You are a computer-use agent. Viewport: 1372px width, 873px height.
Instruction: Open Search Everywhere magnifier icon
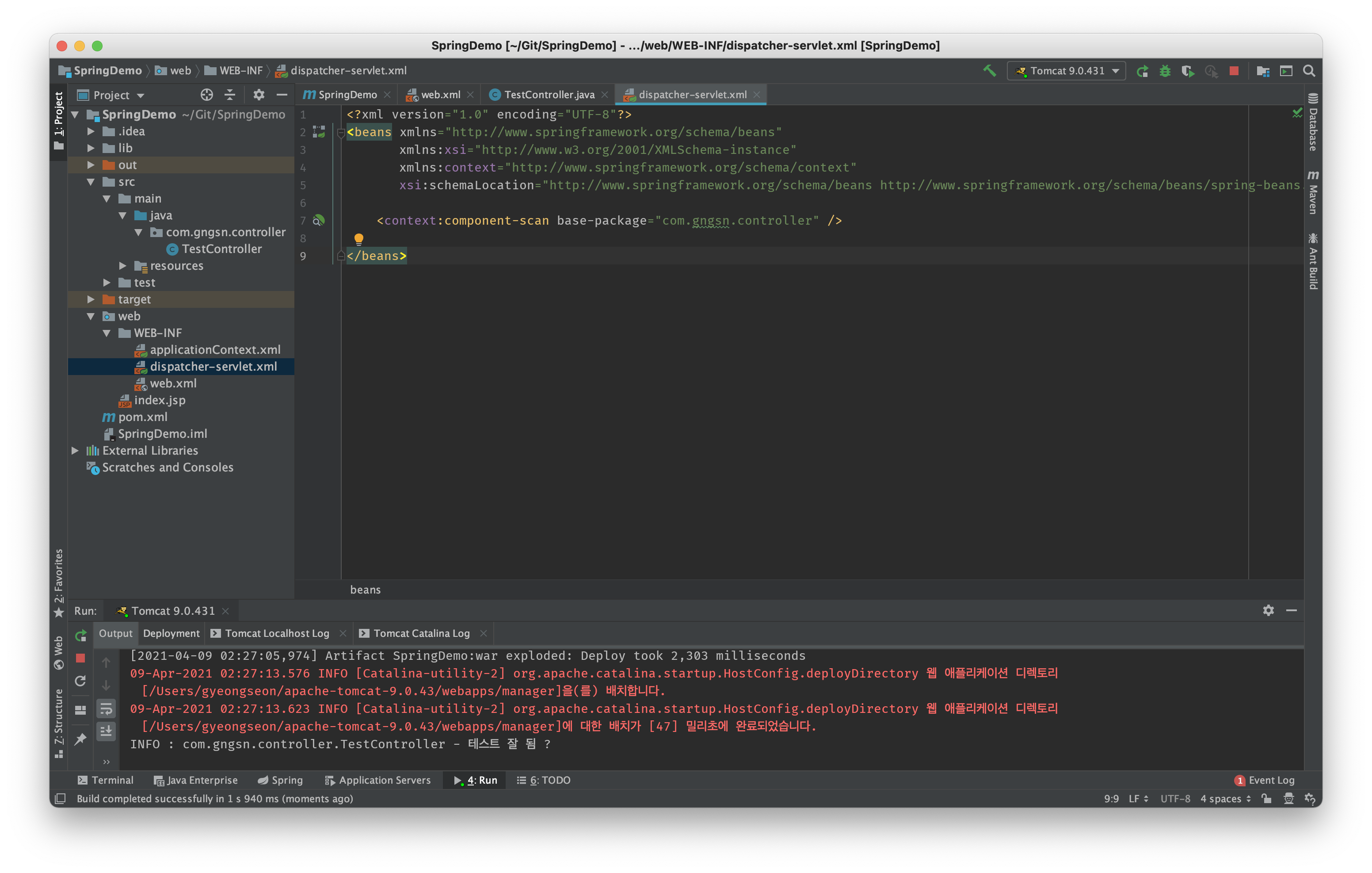pos(1309,71)
